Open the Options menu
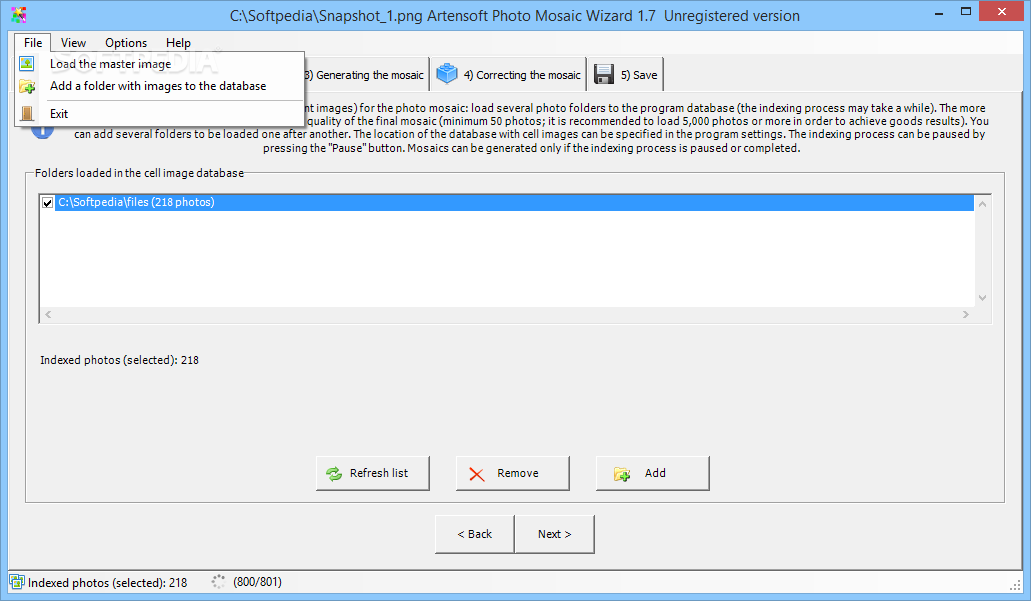 [126, 43]
